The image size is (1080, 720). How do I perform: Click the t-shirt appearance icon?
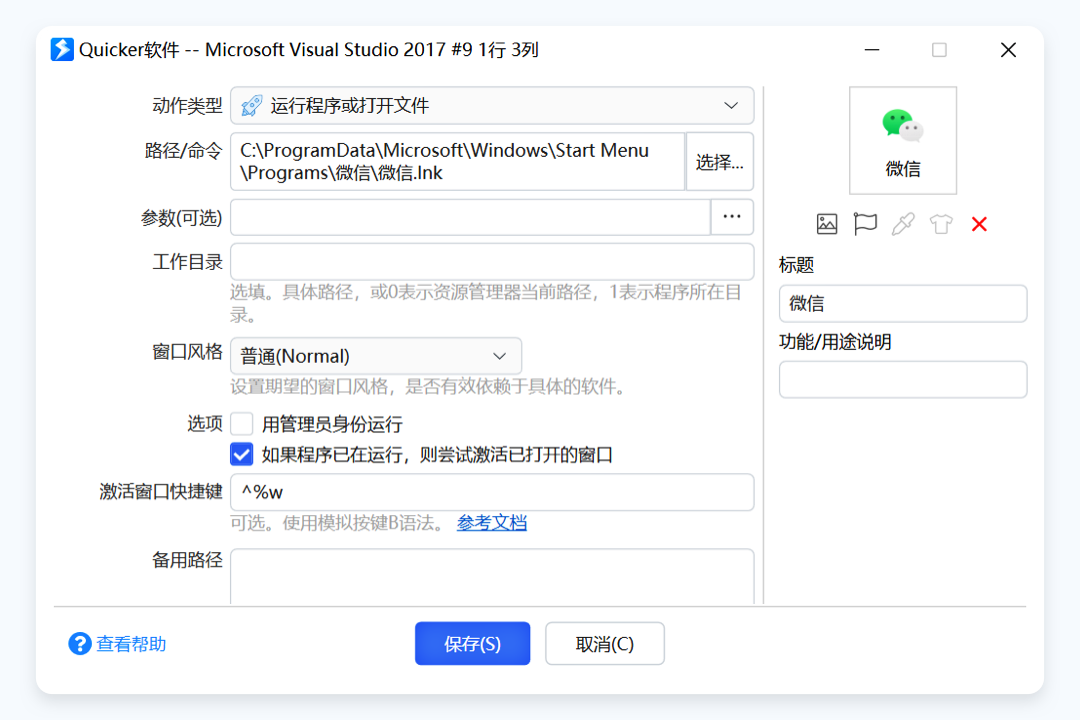point(940,224)
